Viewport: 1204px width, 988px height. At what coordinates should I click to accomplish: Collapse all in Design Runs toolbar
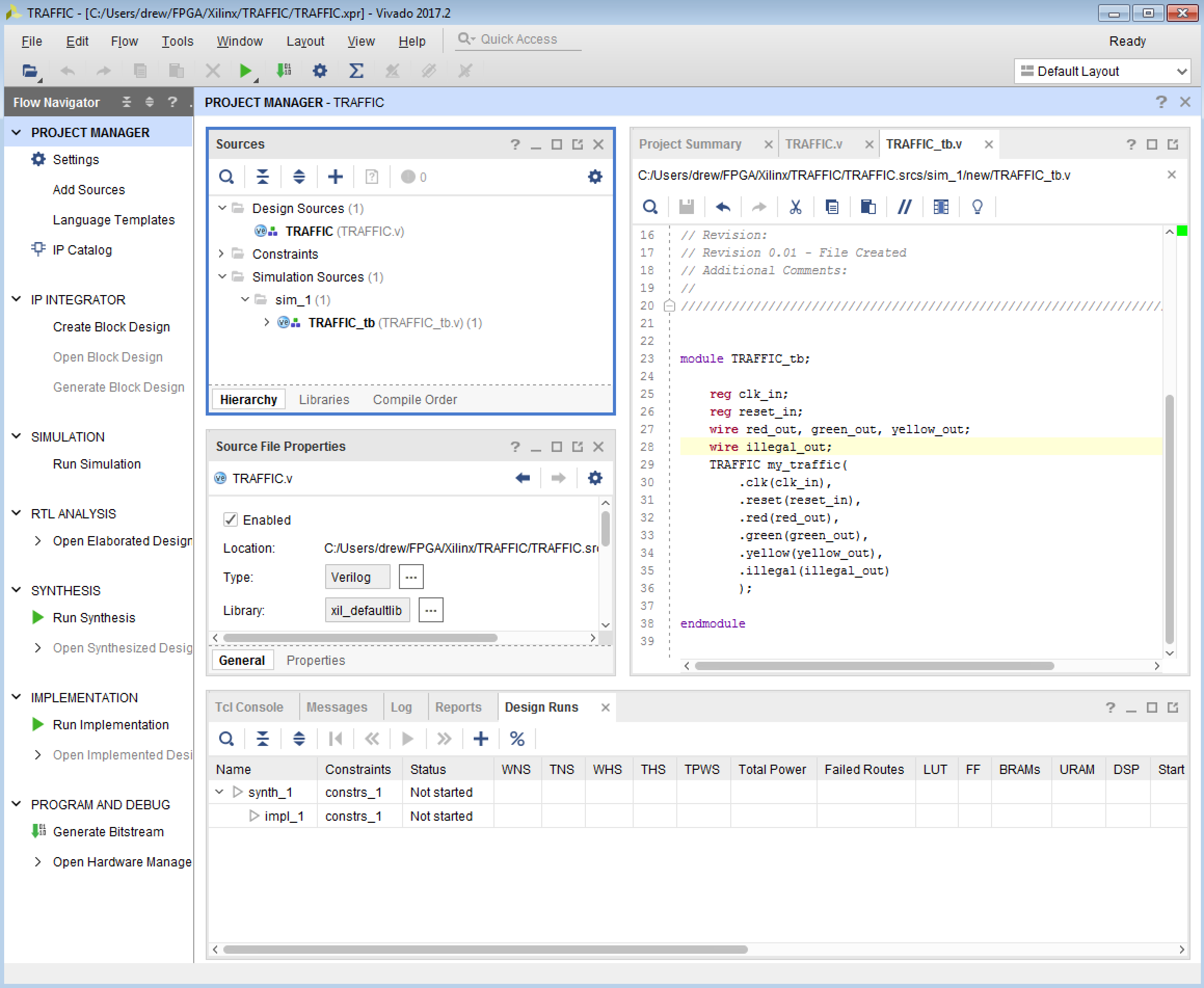point(262,739)
